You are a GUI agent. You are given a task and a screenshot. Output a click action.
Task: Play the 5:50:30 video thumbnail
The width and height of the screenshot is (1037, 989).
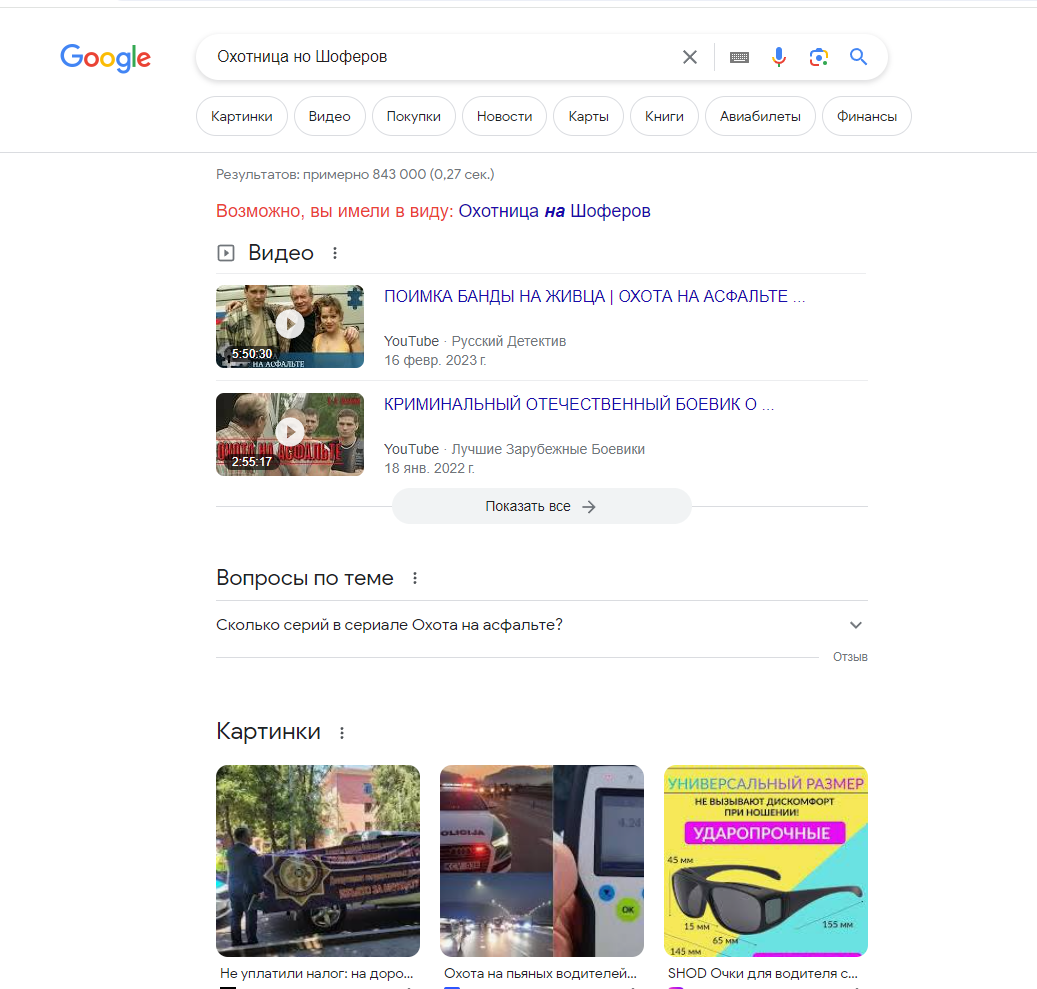coord(290,326)
